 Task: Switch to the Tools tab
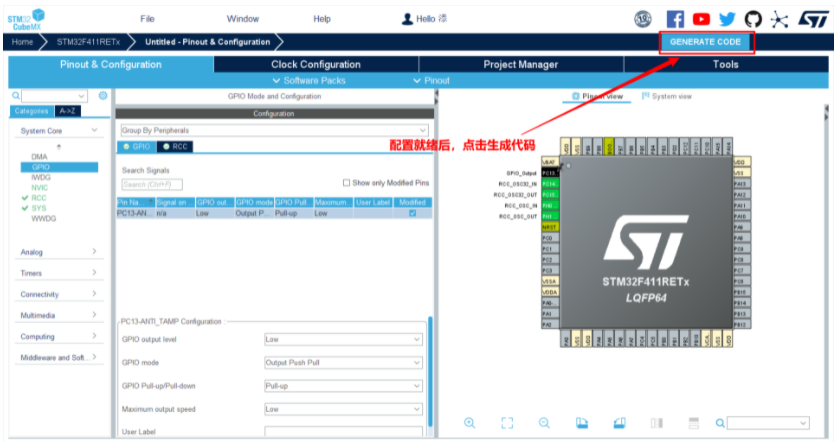click(x=725, y=64)
